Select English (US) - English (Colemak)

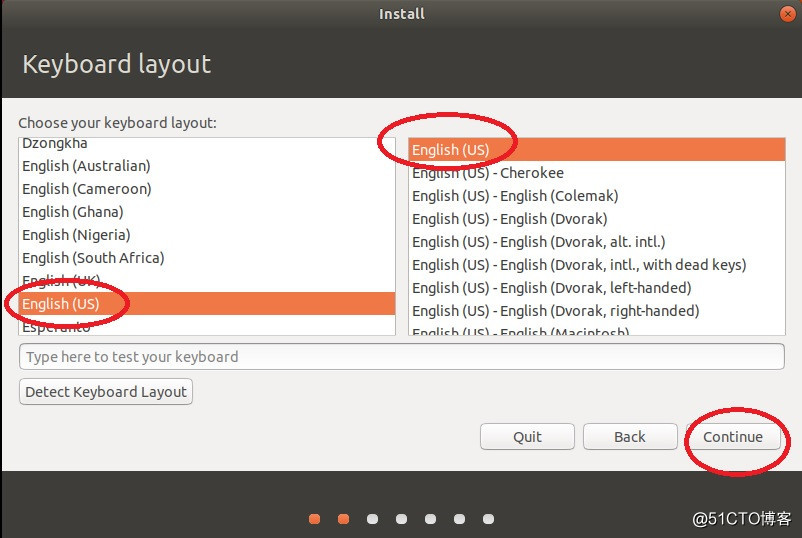point(596,196)
